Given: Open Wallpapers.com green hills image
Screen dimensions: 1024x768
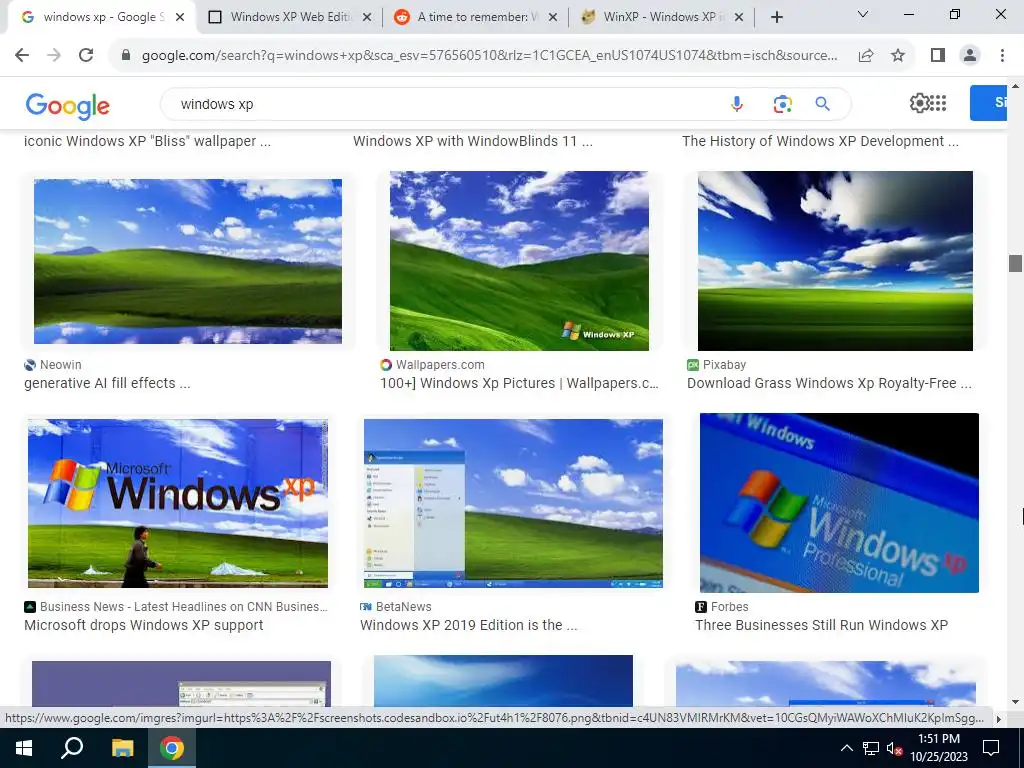Looking at the screenshot, I should (x=519, y=261).
